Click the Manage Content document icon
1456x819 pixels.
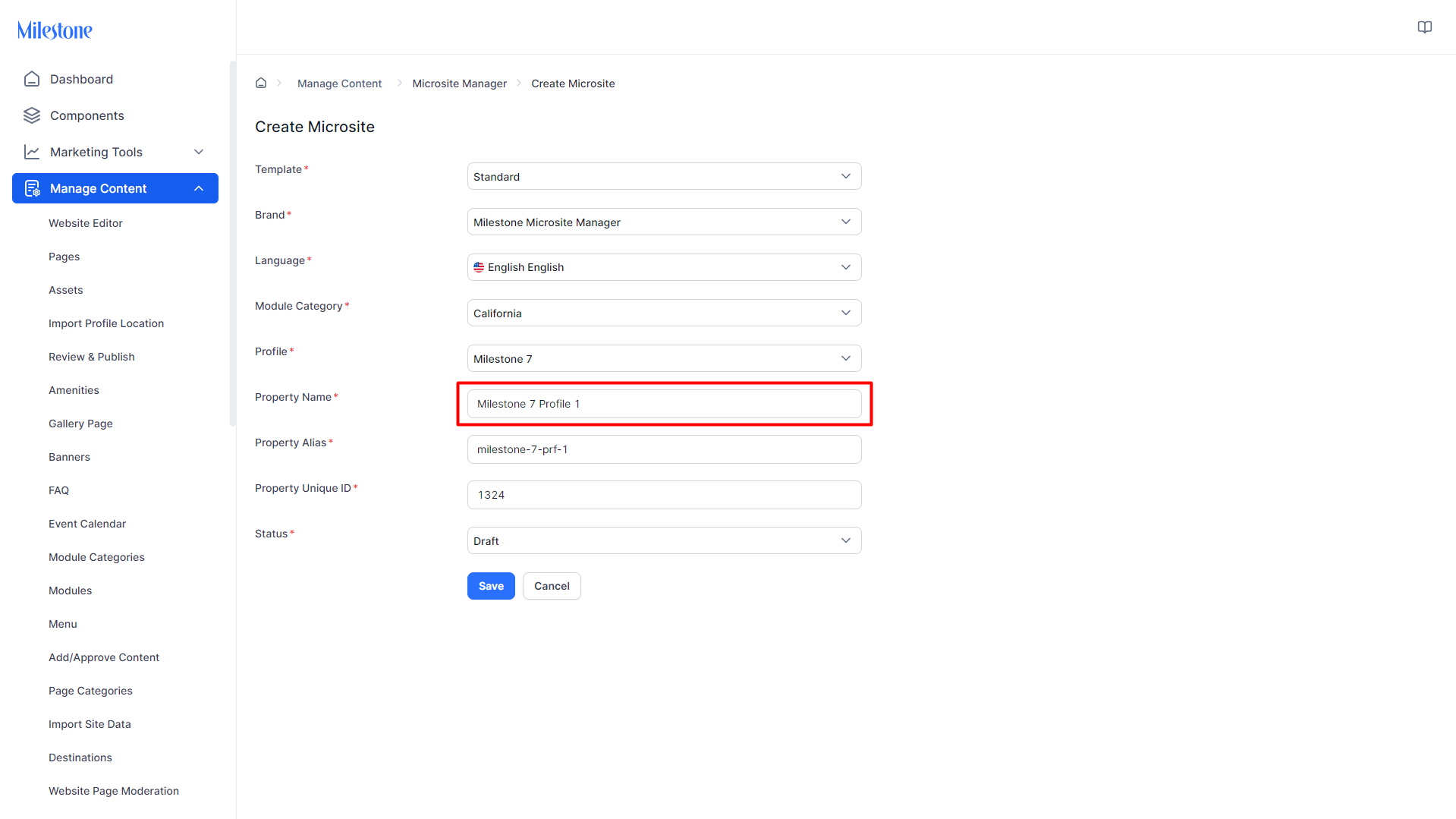32,188
